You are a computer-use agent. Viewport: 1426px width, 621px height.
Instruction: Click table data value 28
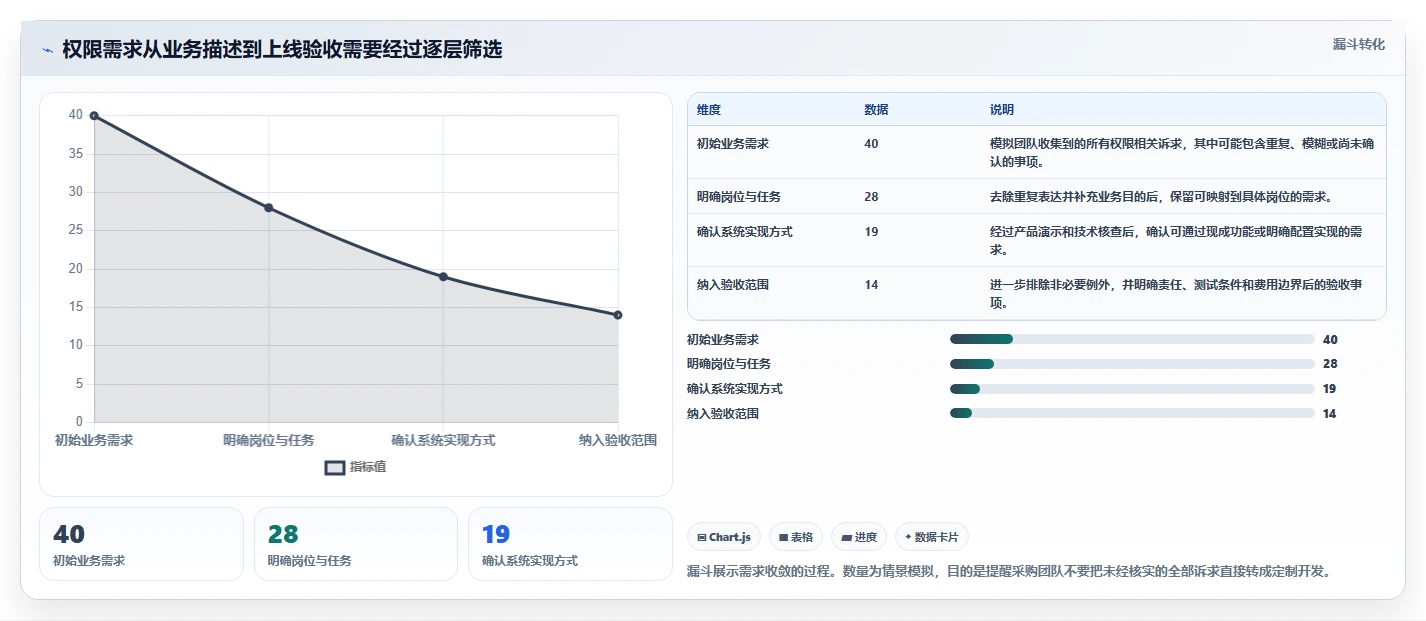pyautogui.click(x=871, y=197)
